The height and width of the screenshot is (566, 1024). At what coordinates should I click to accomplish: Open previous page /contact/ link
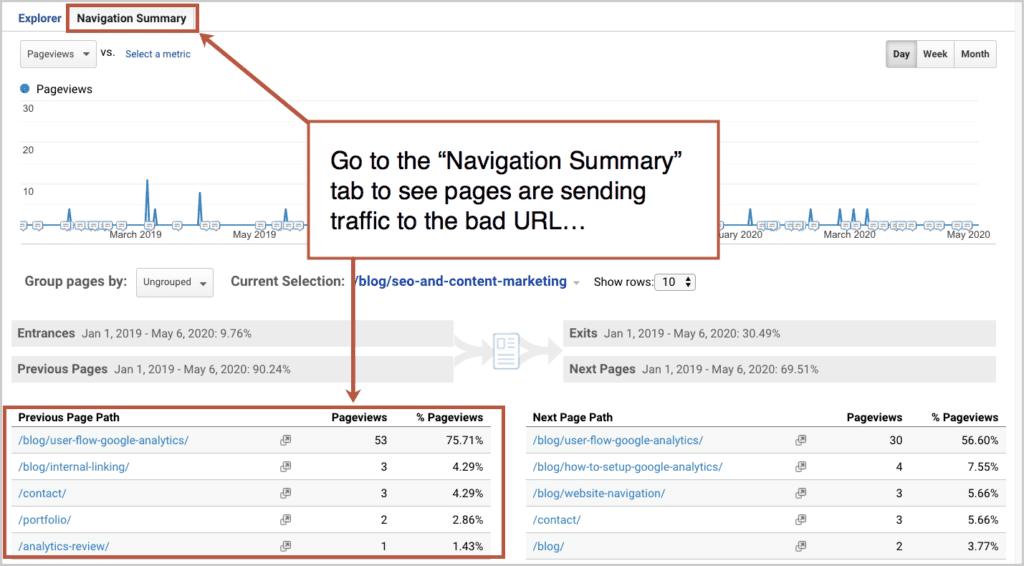(x=42, y=494)
